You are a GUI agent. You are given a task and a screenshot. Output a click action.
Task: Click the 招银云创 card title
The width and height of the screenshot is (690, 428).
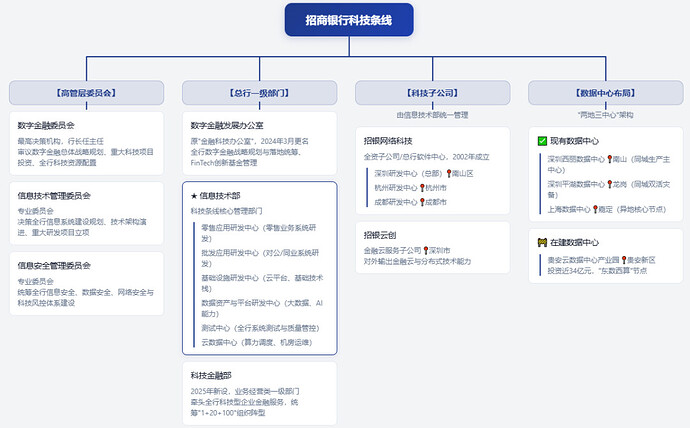[380, 235]
